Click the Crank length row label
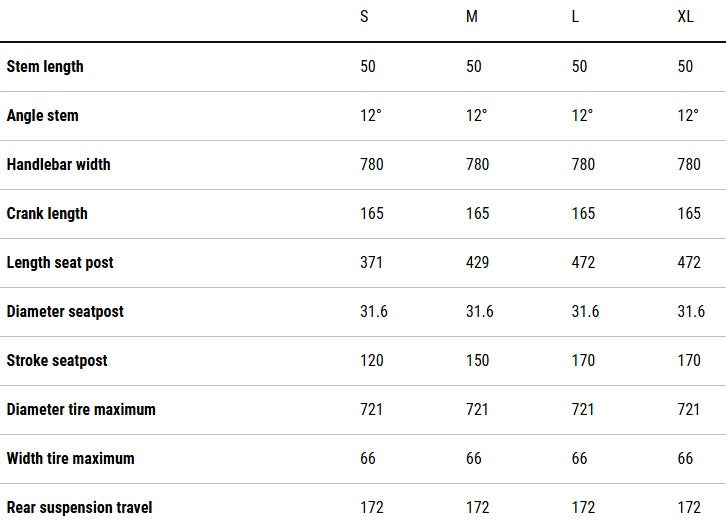Viewport: 726px width, 524px height. (x=47, y=214)
